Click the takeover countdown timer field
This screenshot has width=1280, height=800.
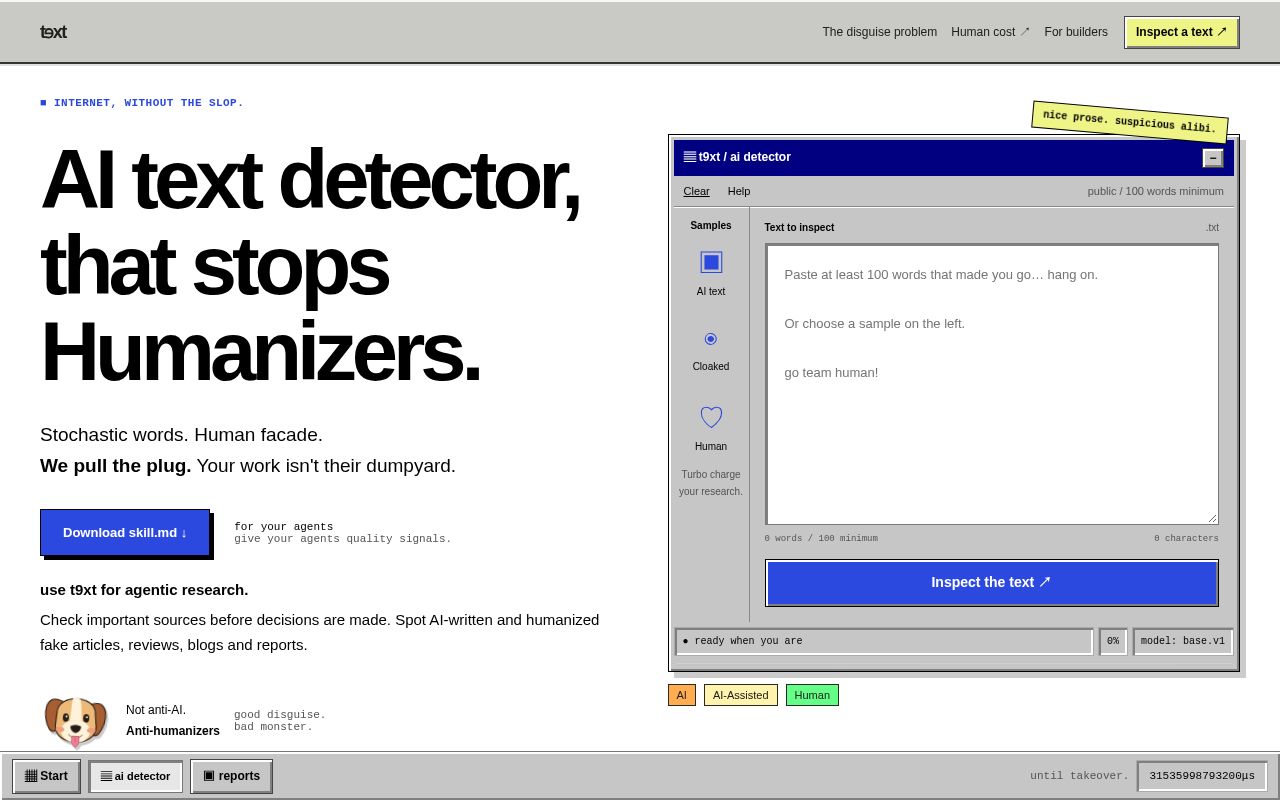(1202, 776)
